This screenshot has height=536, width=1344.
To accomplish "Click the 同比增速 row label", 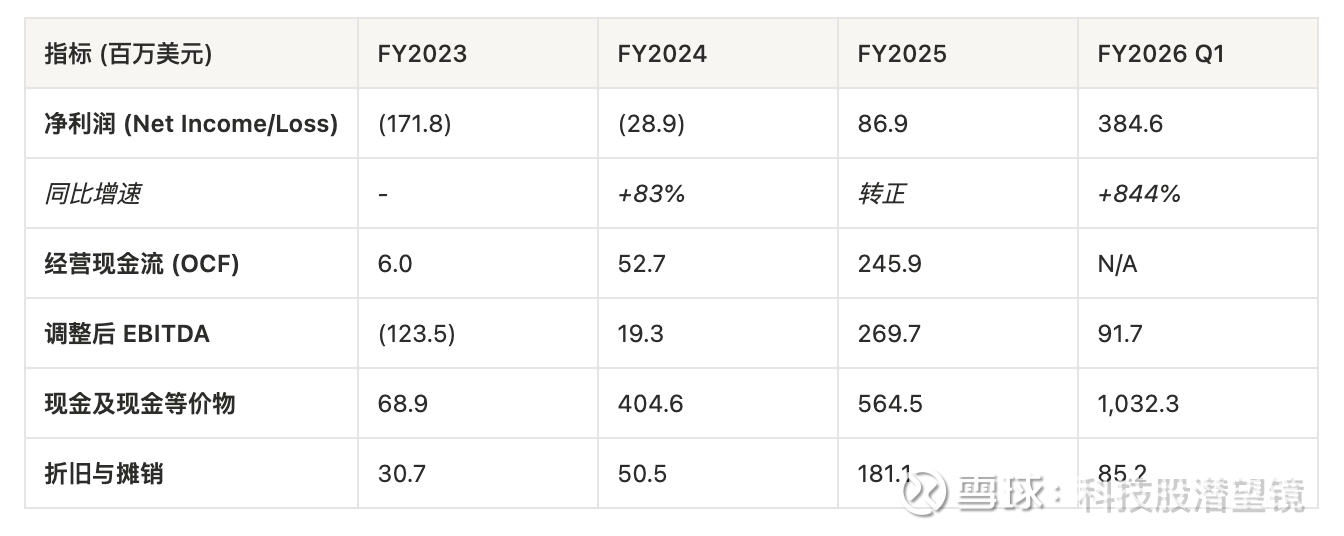I will point(93,194).
